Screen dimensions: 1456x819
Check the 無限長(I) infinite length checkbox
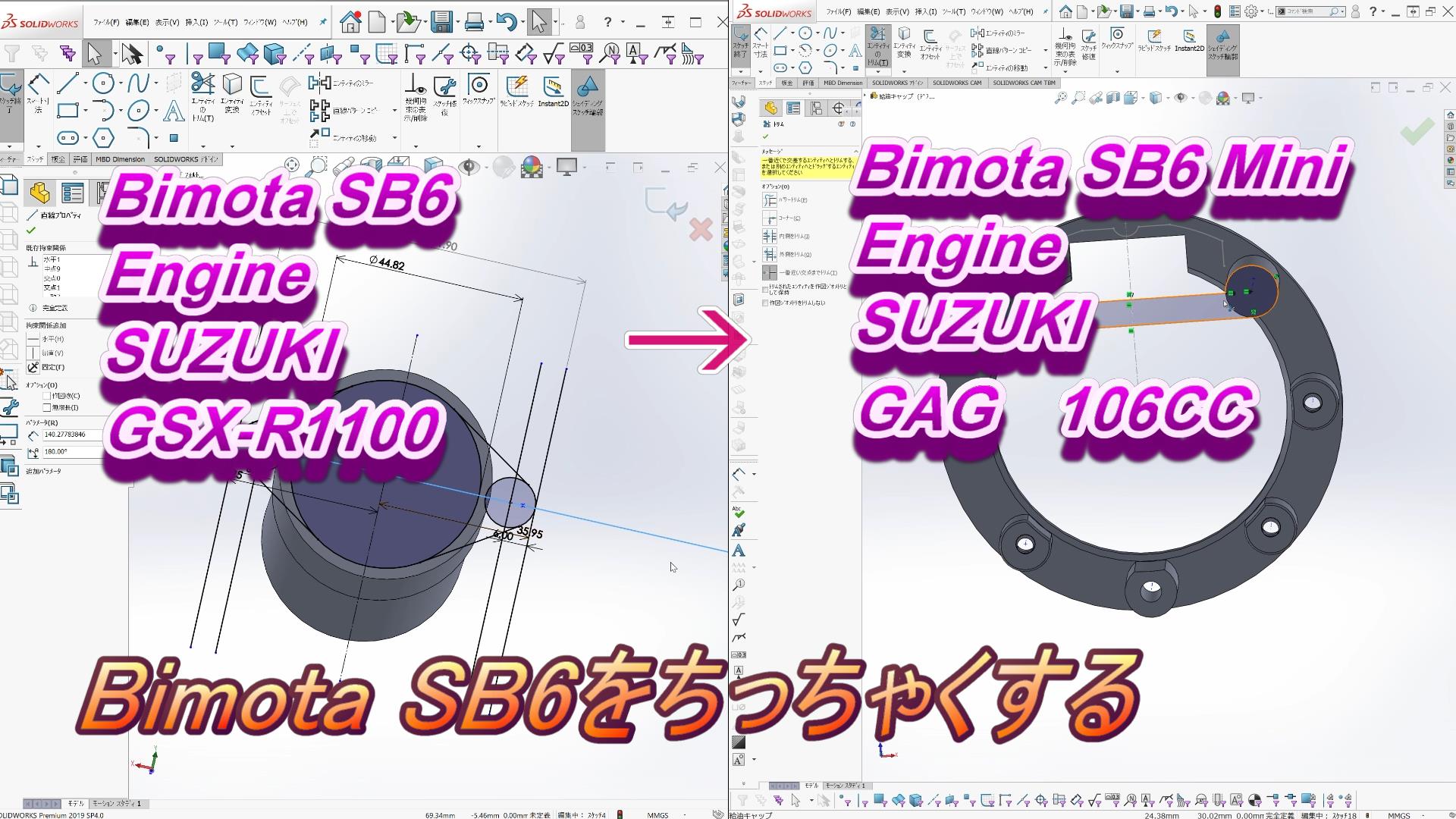(46, 407)
